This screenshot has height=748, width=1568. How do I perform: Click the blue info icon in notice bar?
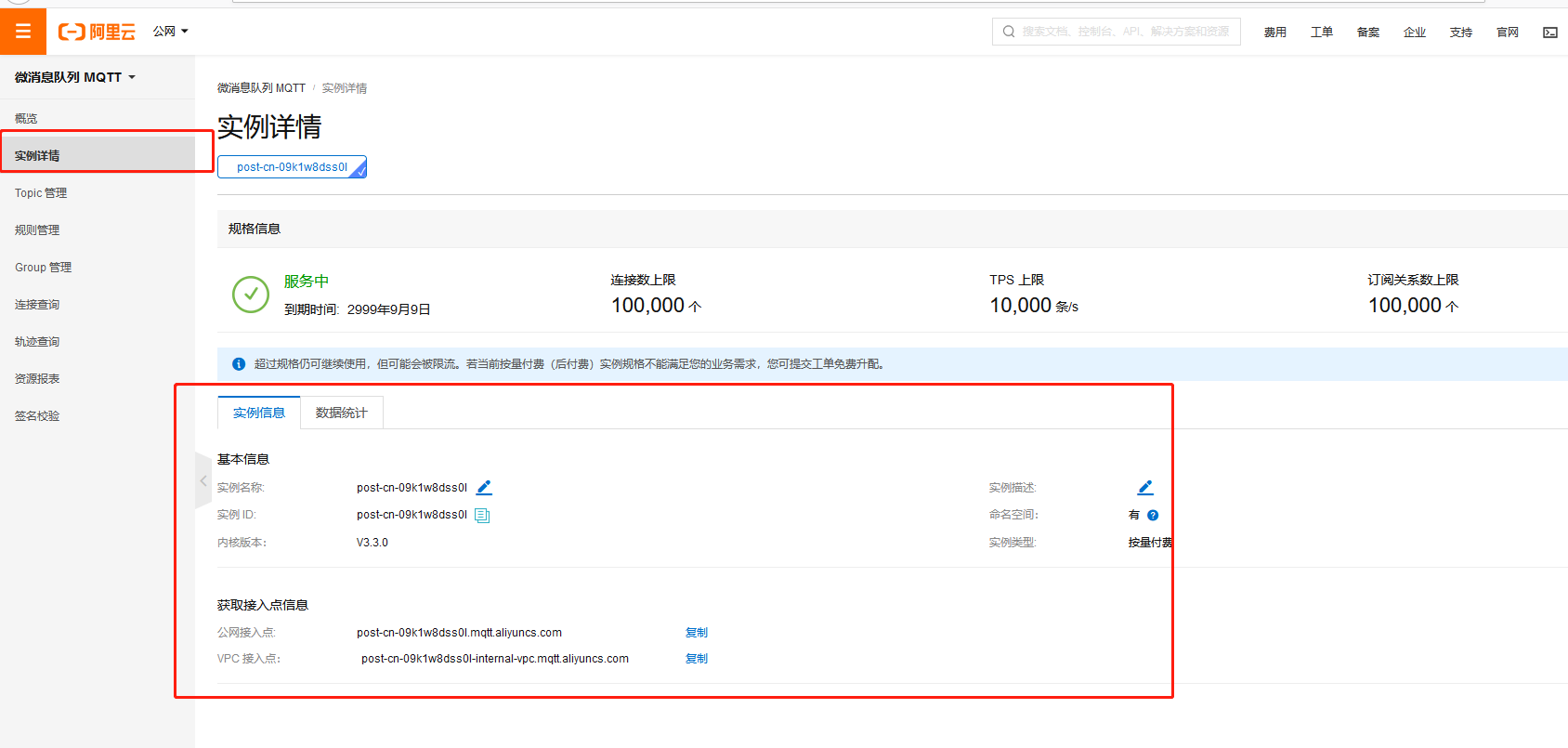(x=239, y=364)
